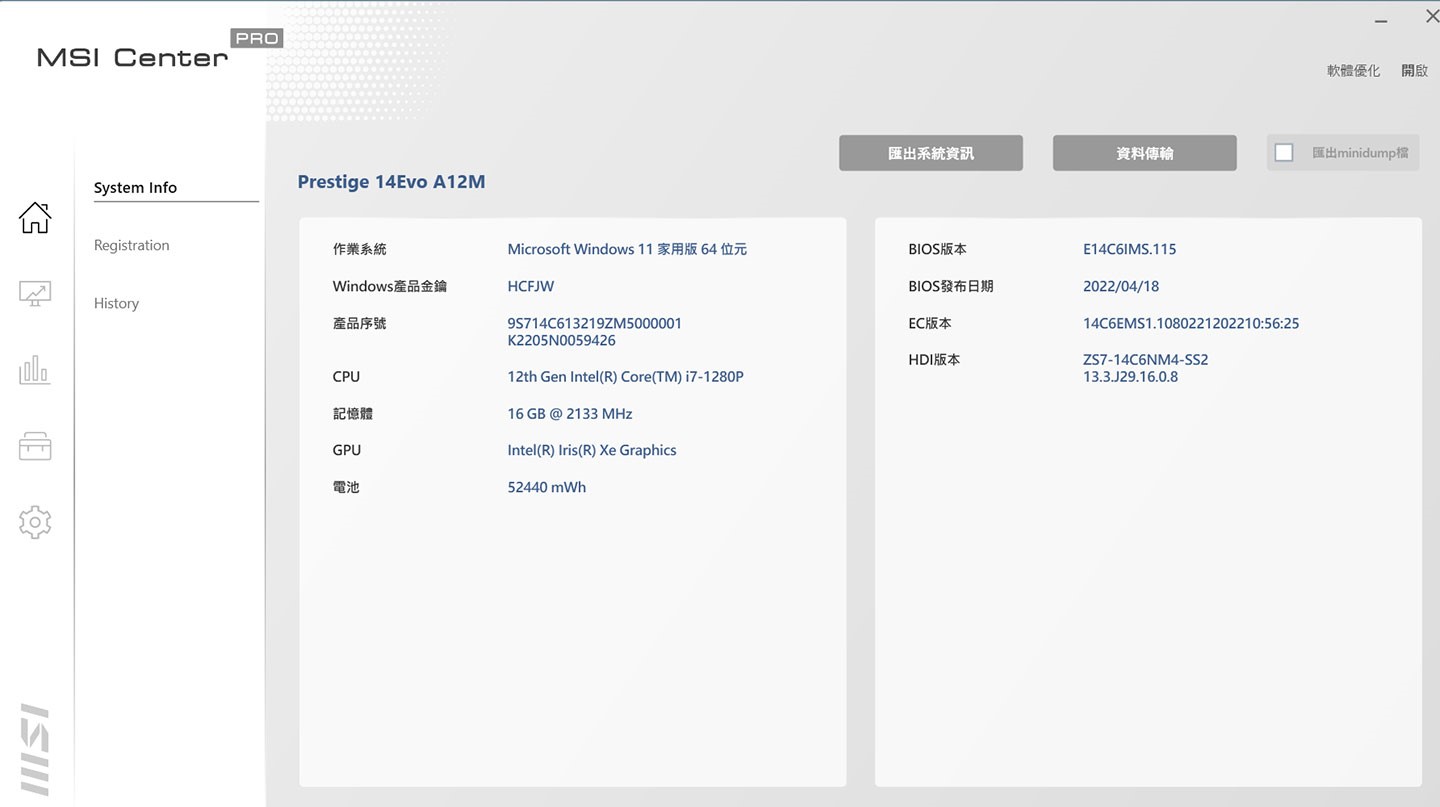Image resolution: width=1440 pixels, height=807 pixels.
Task: Click the MSI Center PRO logo
Action: pos(160,50)
